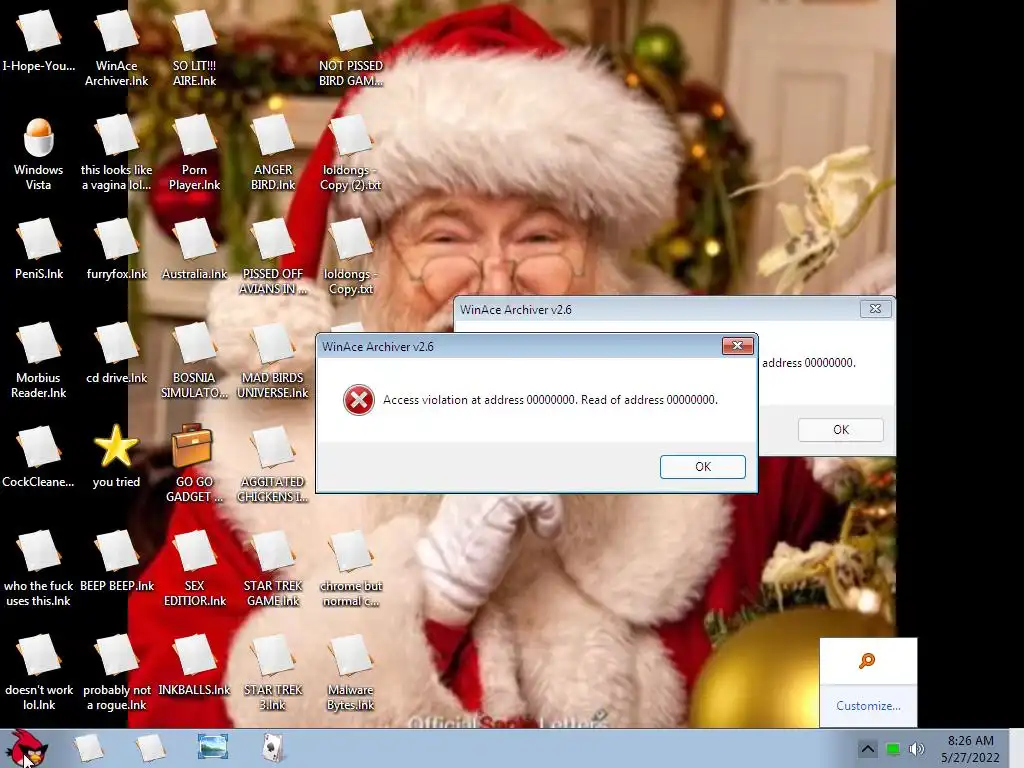Select the STAR TREK GAME.lnk icon
Image resolution: width=1024 pixels, height=768 pixels.
tap(273, 569)
